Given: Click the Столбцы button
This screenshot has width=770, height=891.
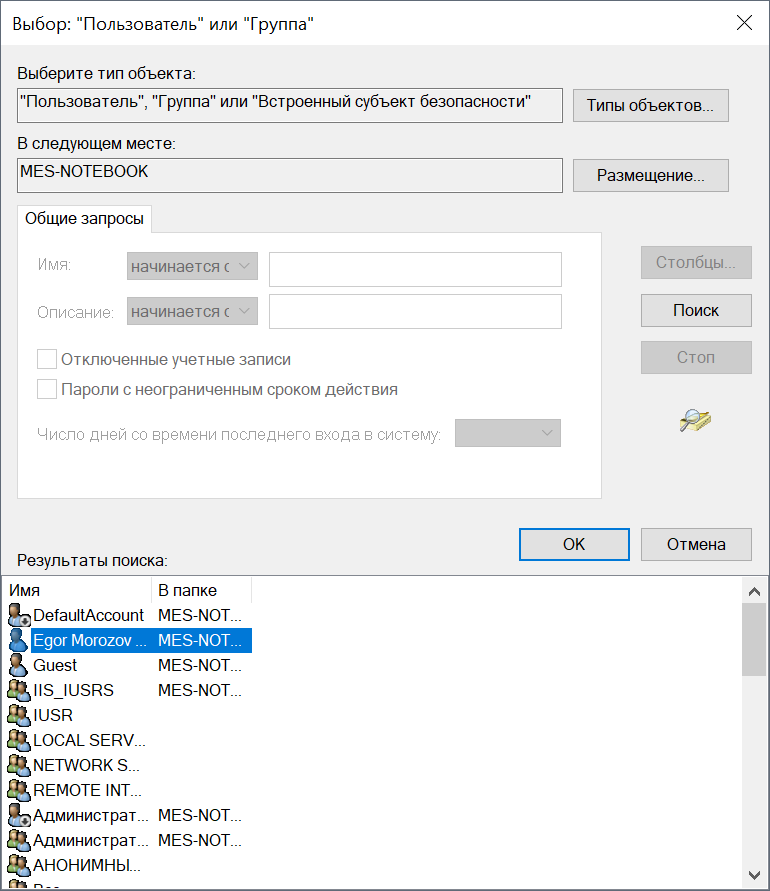Looking at the screenshot, I should click(696, 263).
